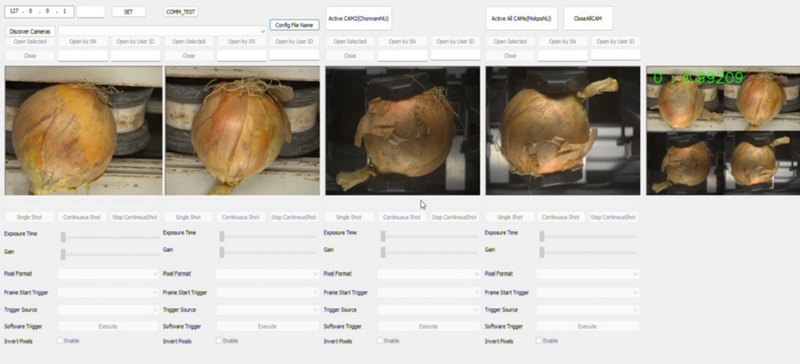Click the fourth camera's Exposure Time slider

(x=588, y=236)
